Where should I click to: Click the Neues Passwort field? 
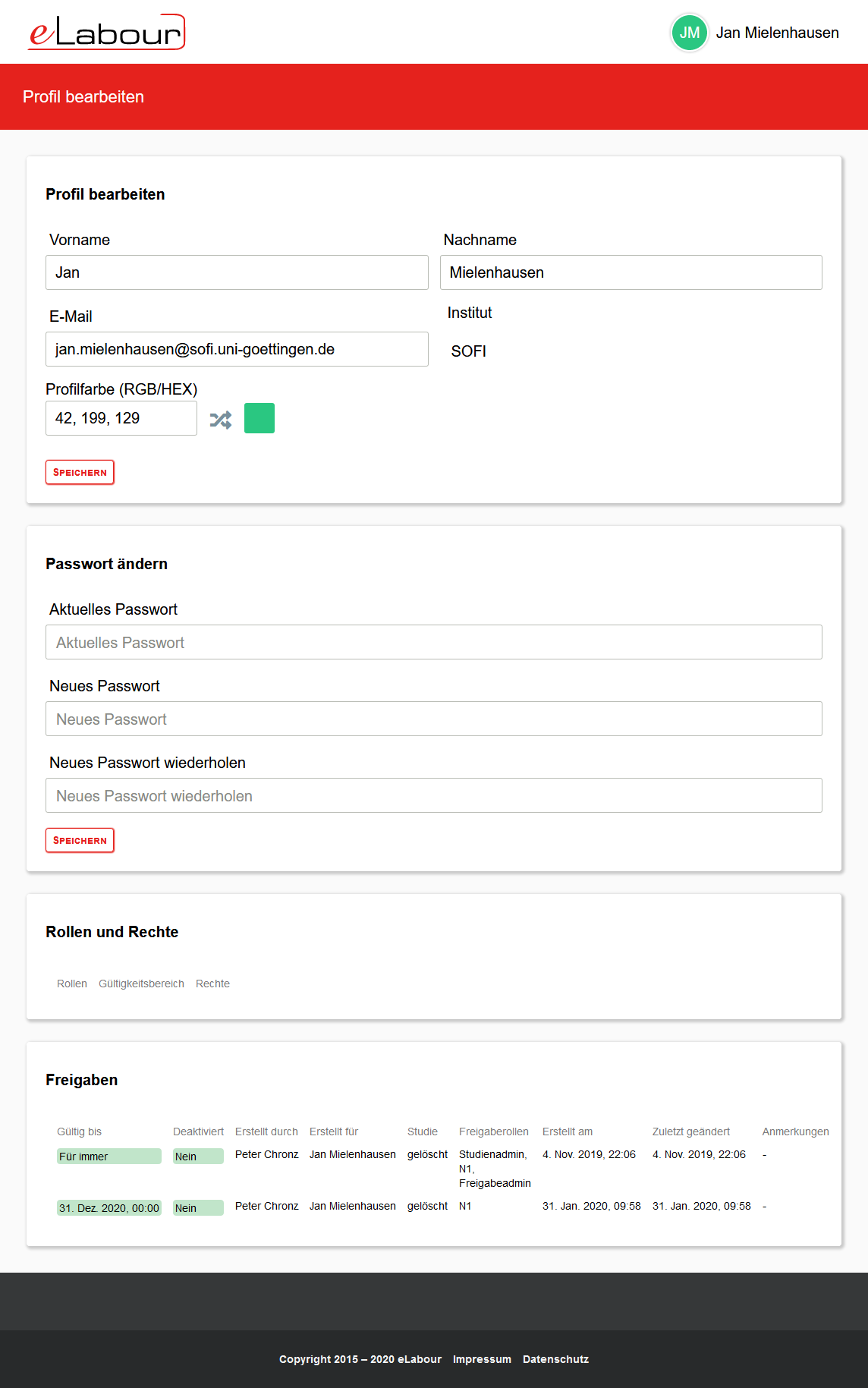click(x=434, y=719)
